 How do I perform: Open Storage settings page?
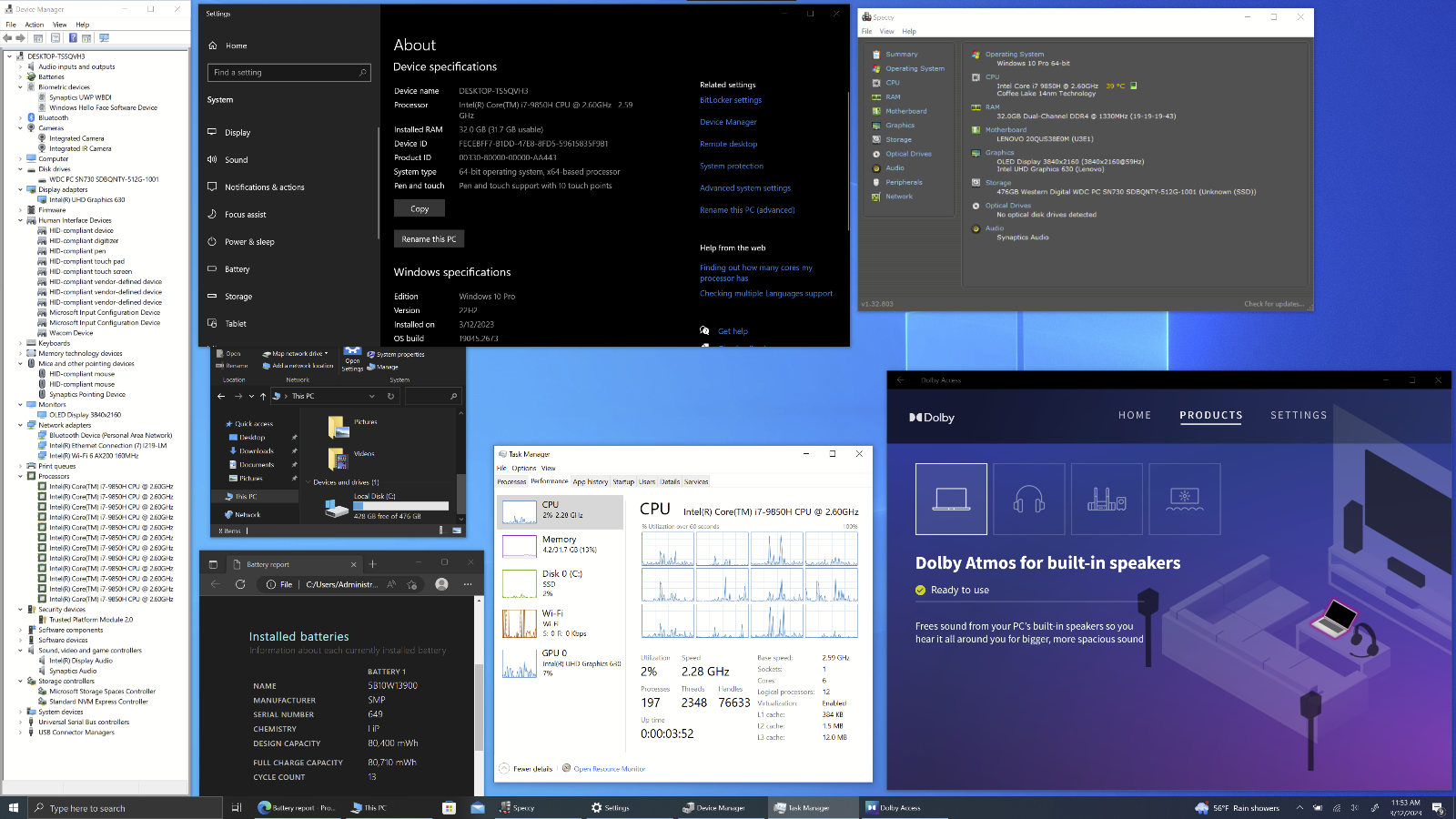coord(238,297)
